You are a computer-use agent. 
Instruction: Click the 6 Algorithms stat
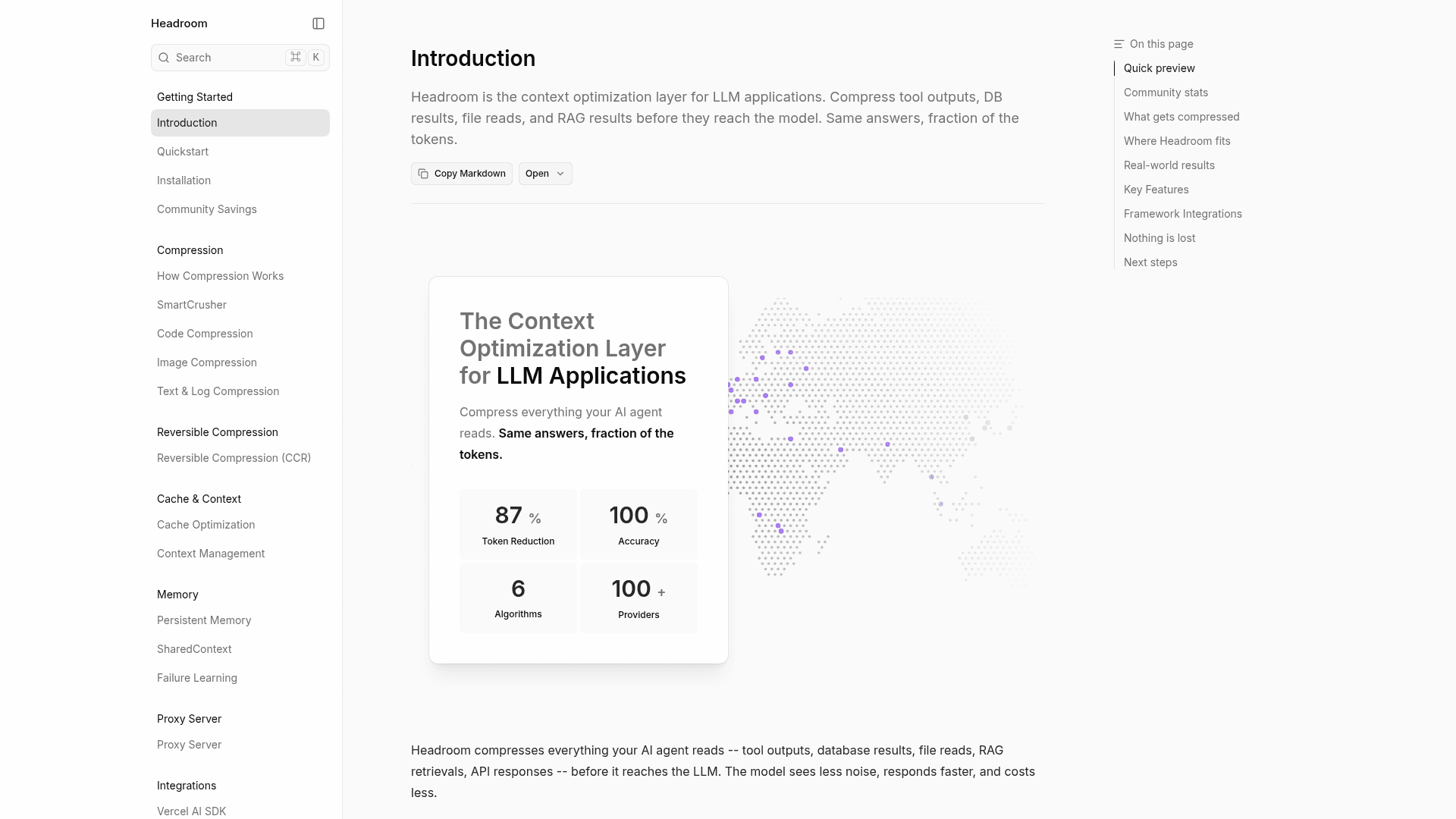[518, 598]
